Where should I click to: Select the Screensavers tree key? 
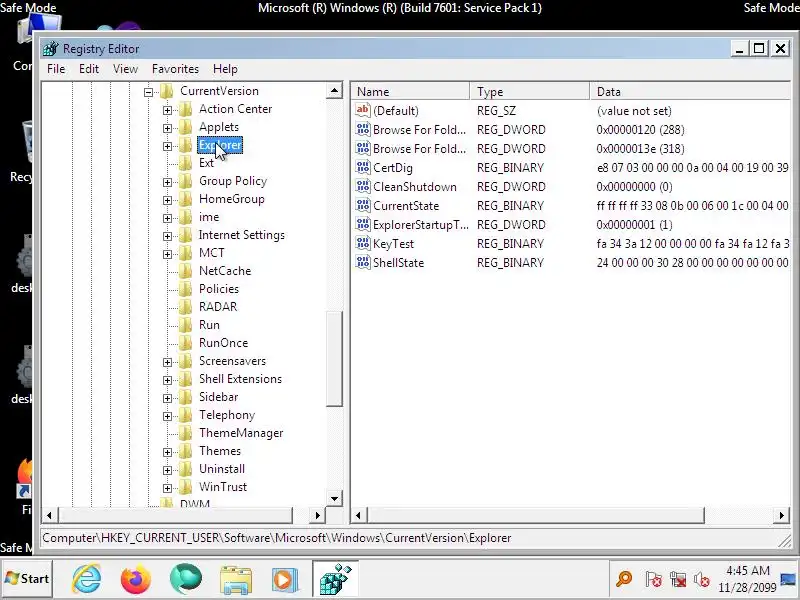232,361
